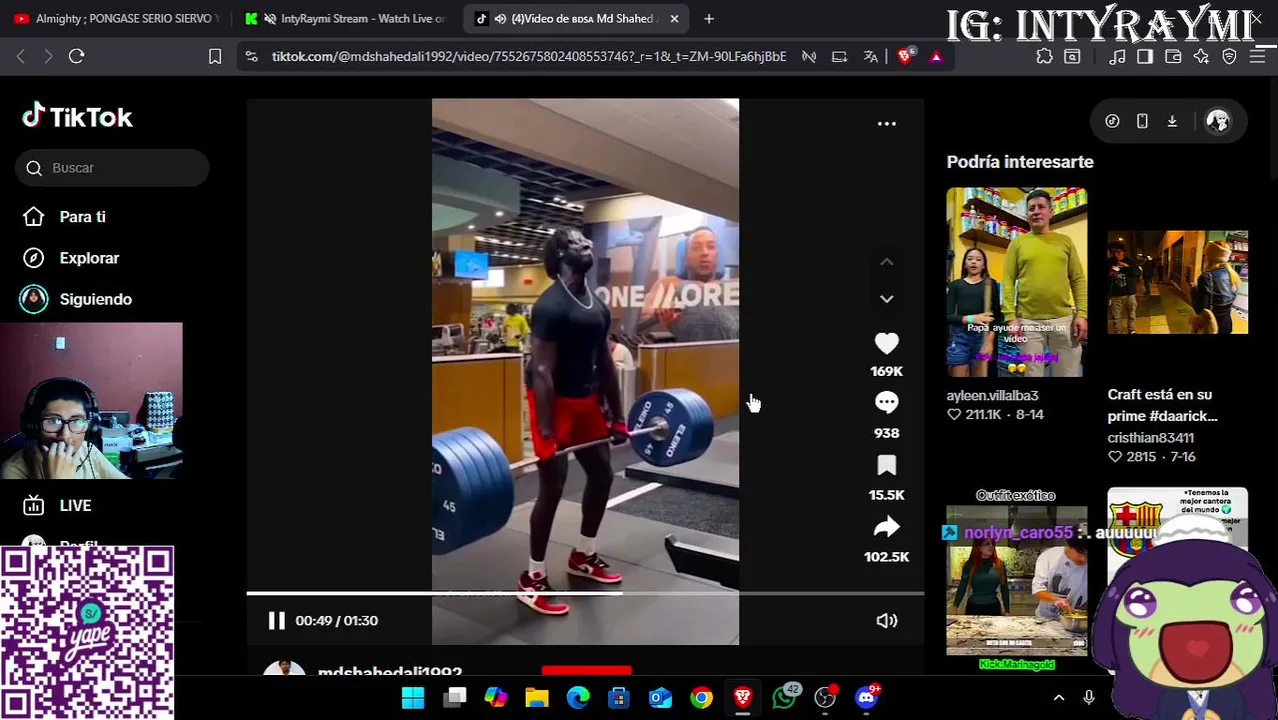1278x720 pixels.
Task: Close the TikTok video tab
Action: 674,19
